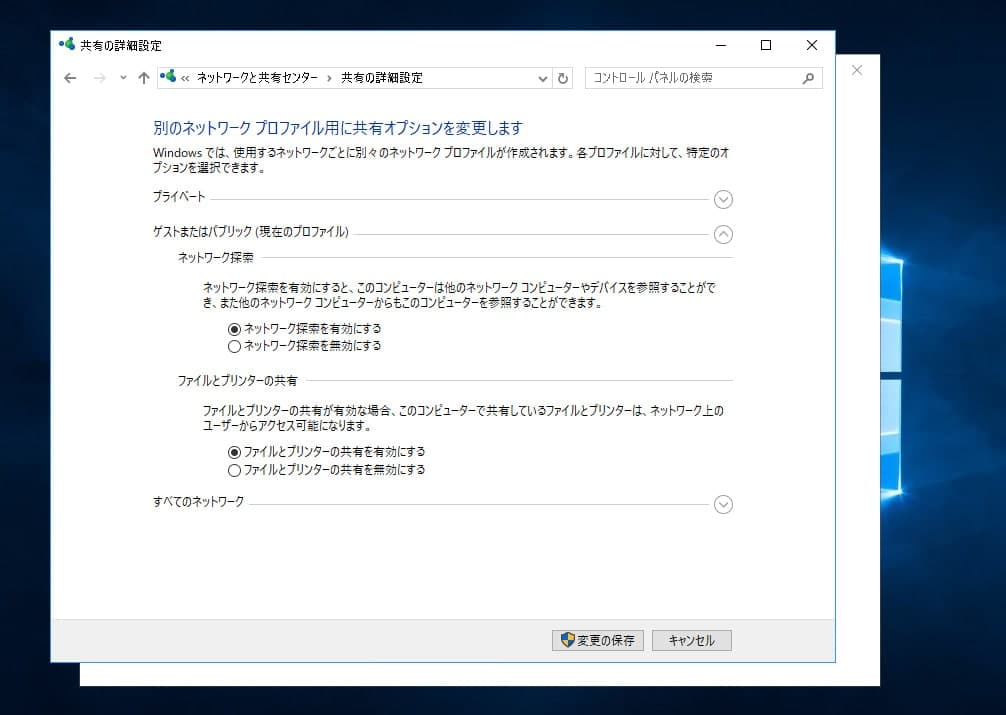Open the recent locations dropdown arrow

tap(123, 78)
